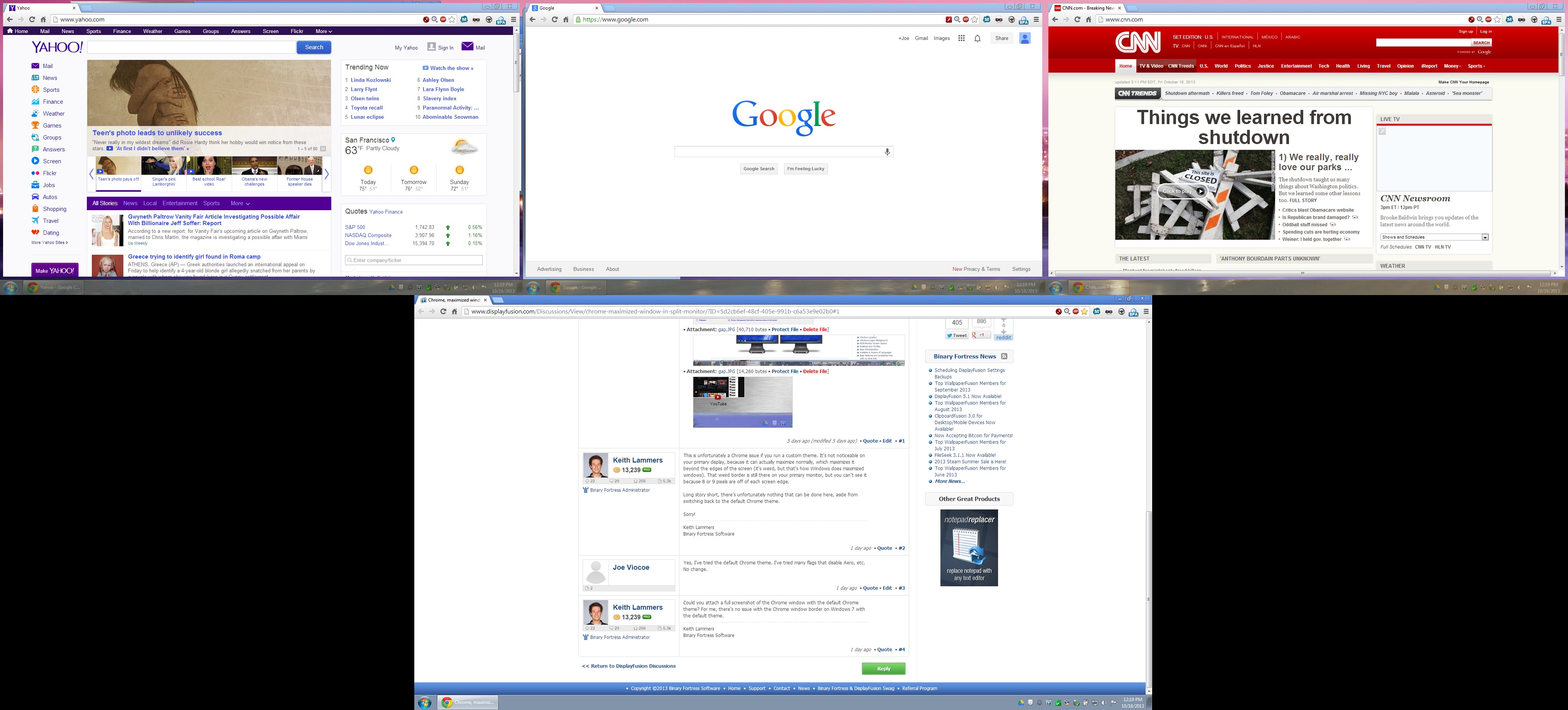Click AdBlock Plus icon in the CNN window
This screenshot has height=710, width=1568.
[x=1488, y=20]
